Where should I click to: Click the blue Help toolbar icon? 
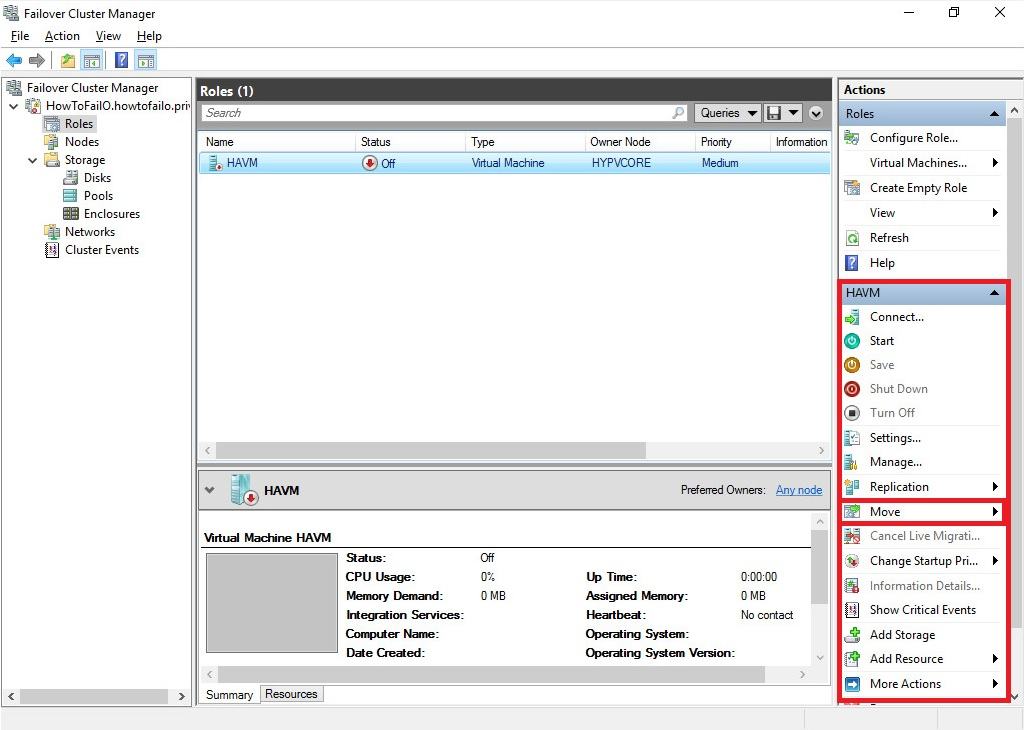point(121,61)
